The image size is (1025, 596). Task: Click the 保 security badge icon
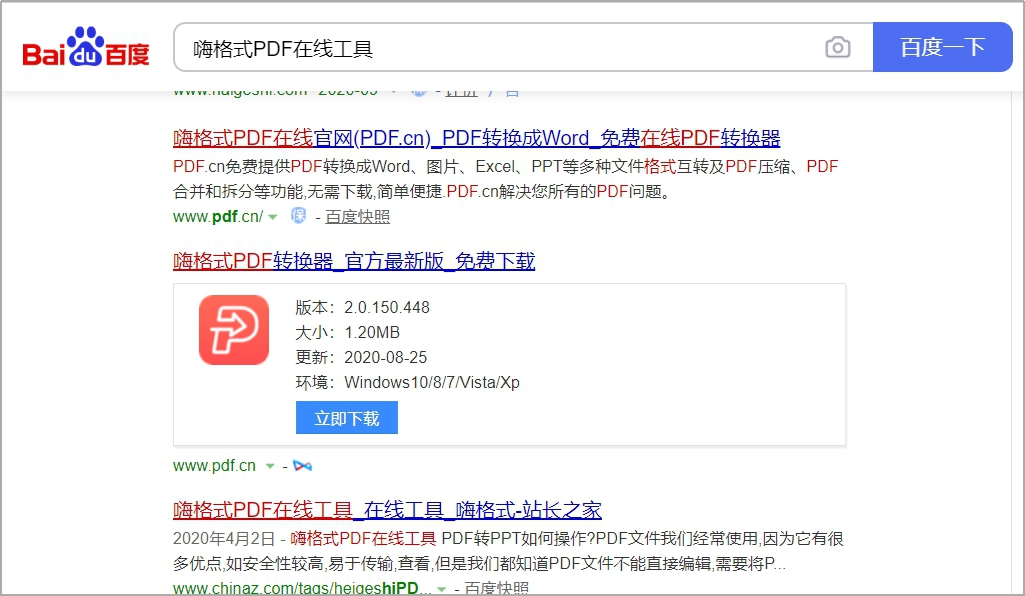point(298,216)
